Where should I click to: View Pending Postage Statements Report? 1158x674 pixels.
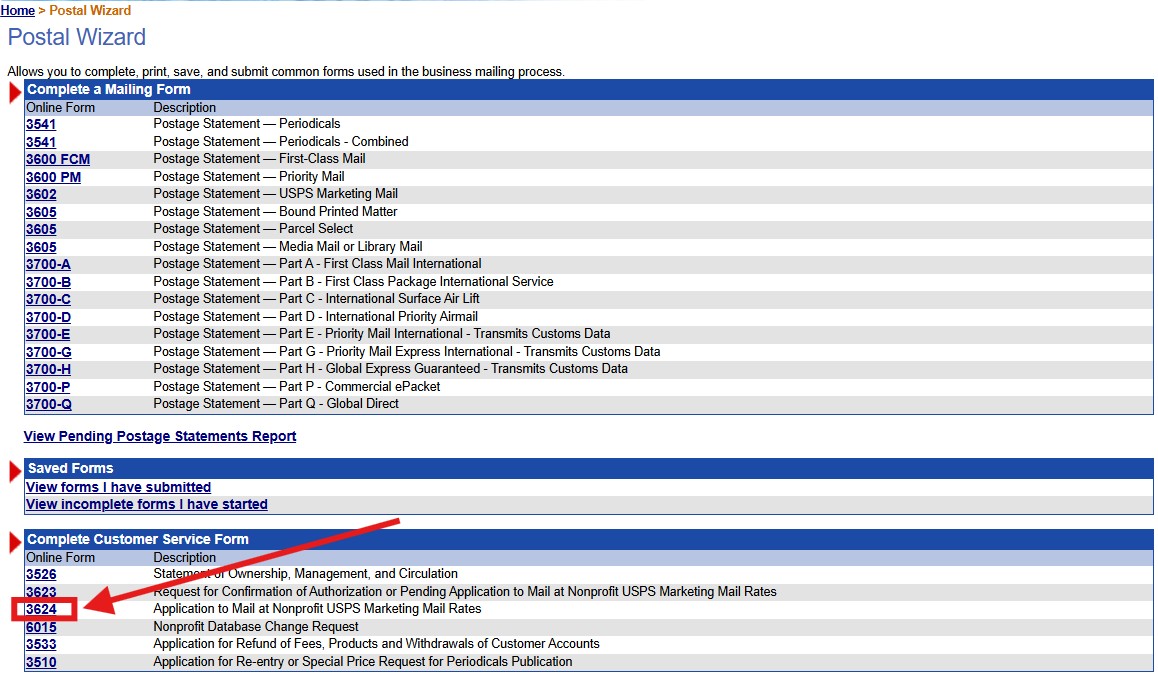coord(160,436)
